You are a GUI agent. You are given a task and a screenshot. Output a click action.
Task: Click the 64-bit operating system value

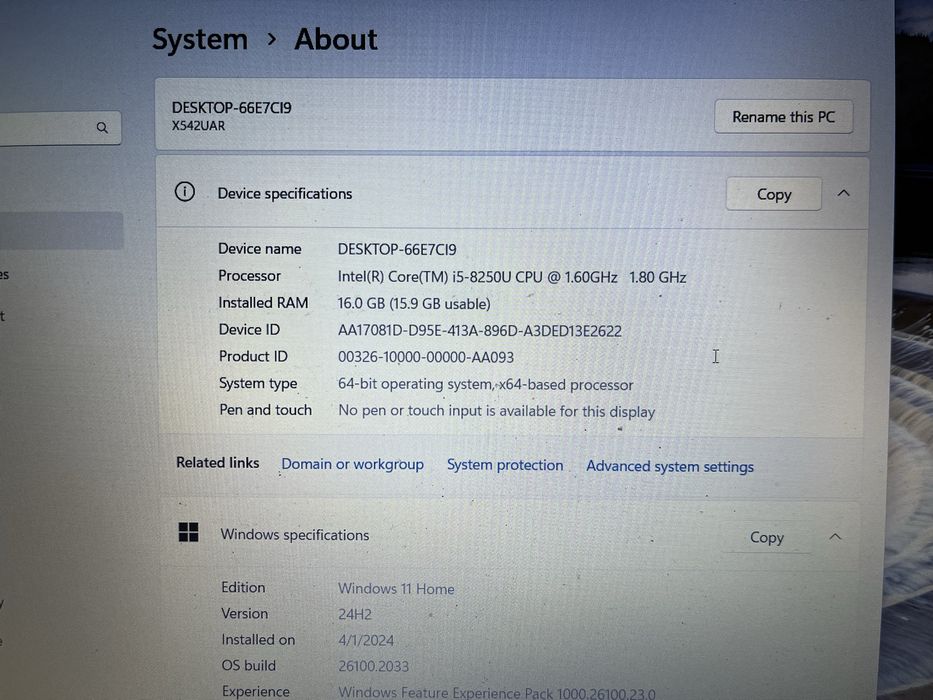(x=486, y=385)
